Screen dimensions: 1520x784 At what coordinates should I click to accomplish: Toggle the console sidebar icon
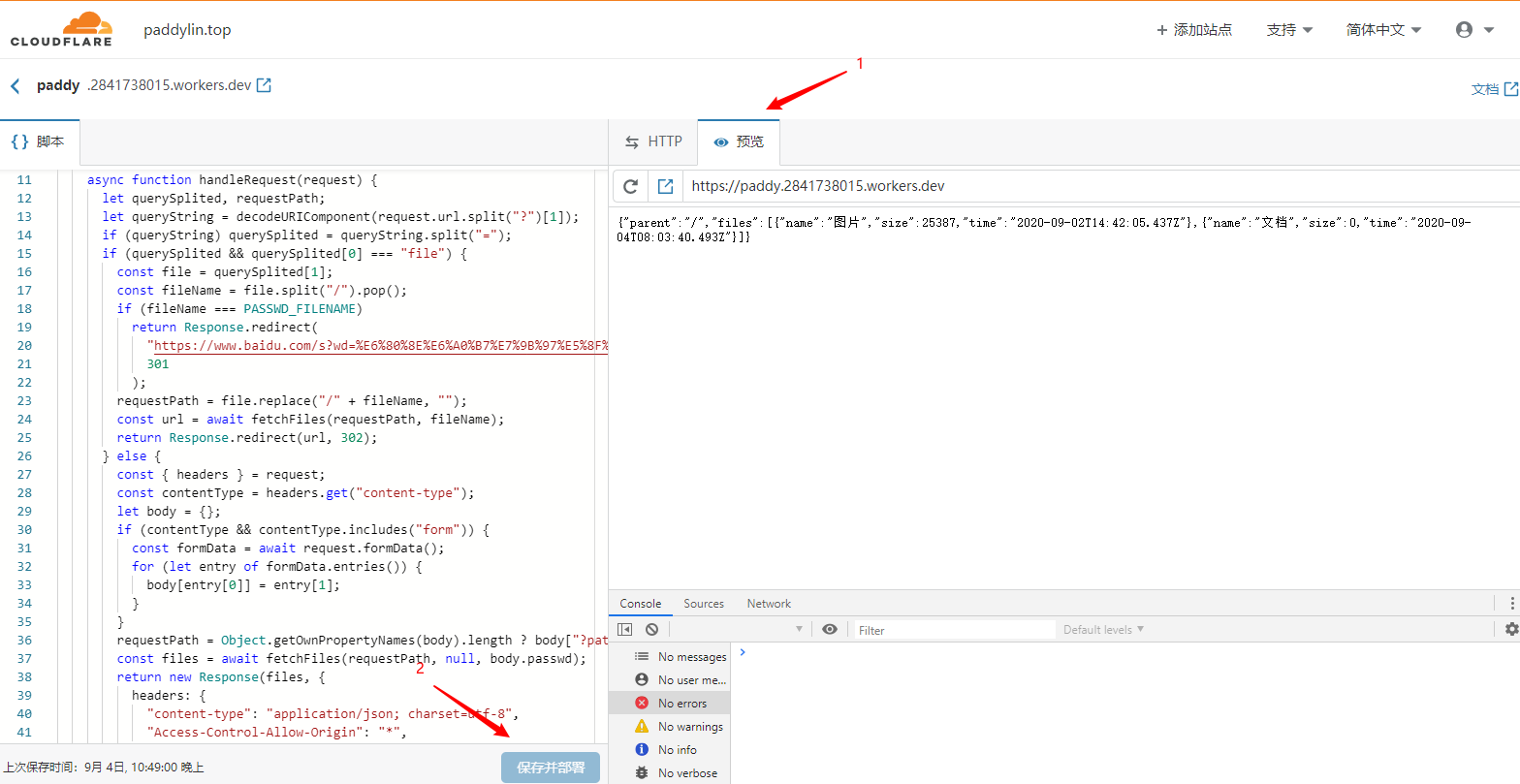tap(624, 630)
